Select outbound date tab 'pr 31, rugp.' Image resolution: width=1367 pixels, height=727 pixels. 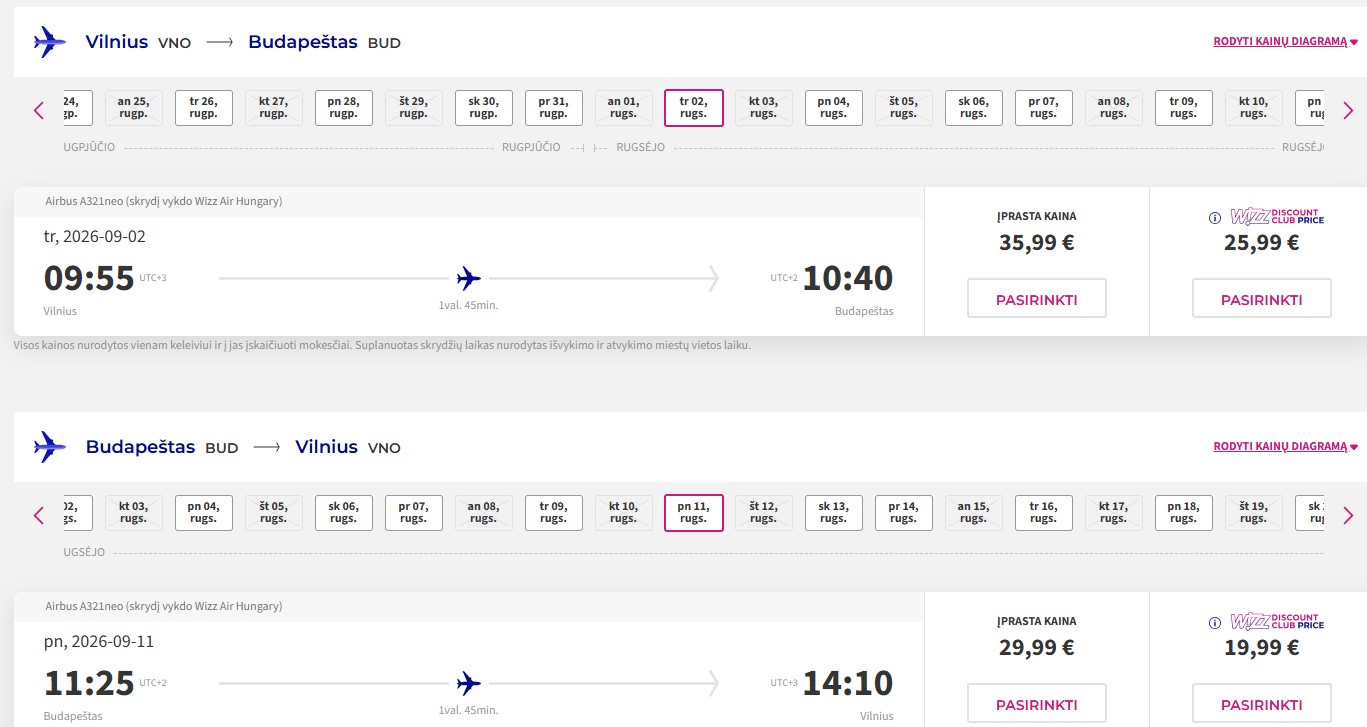point(554,108)
